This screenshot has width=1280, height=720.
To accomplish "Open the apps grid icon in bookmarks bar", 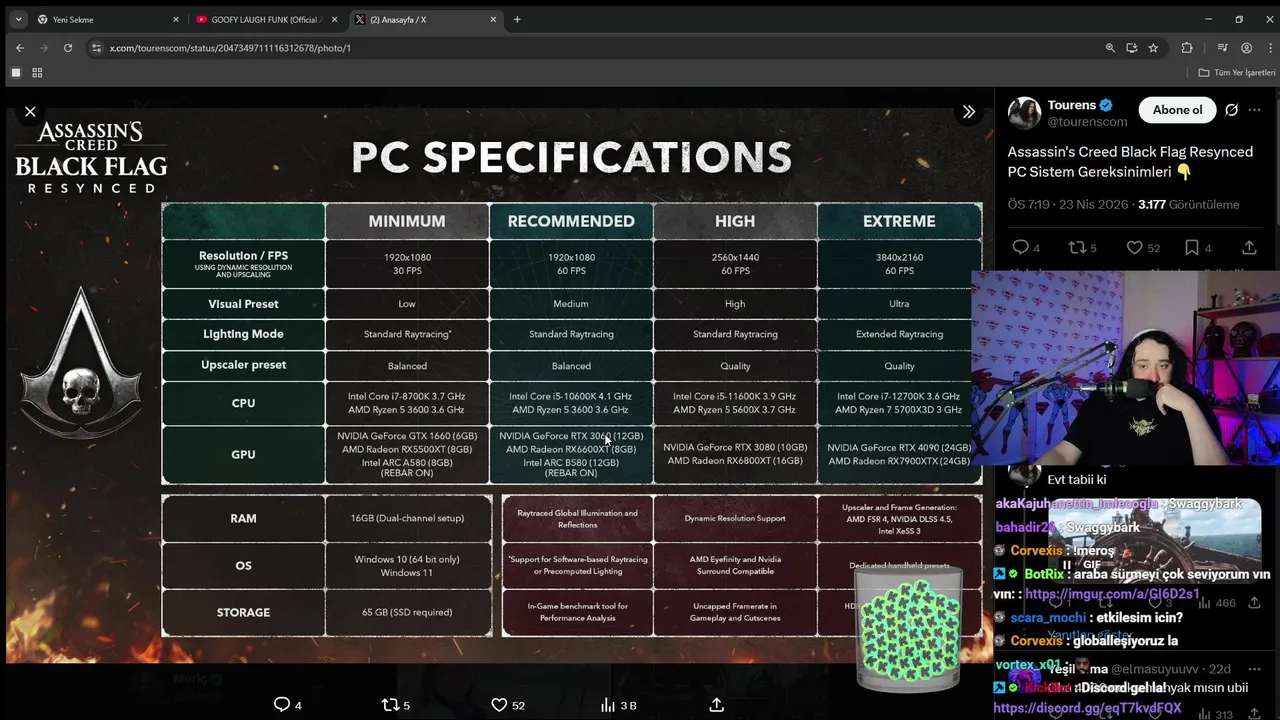I will coord(37,72).
